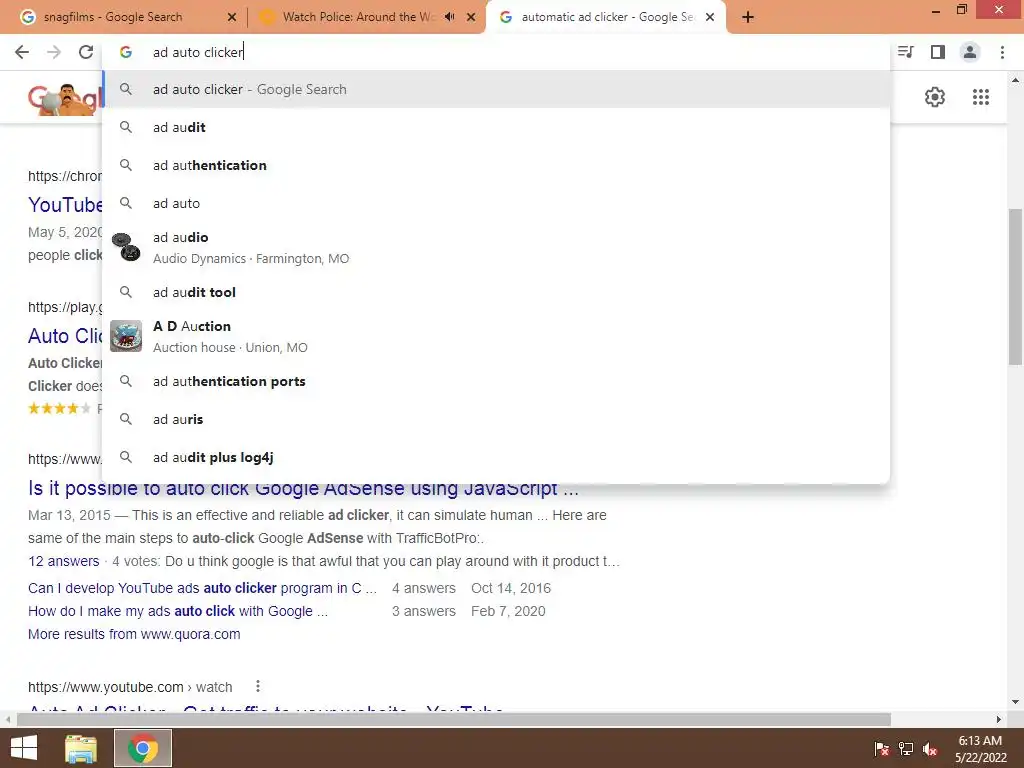Go forward with the forward arrow
Image resolution: width=1024 pixels, height=768 pixels.
coord(54,52)
